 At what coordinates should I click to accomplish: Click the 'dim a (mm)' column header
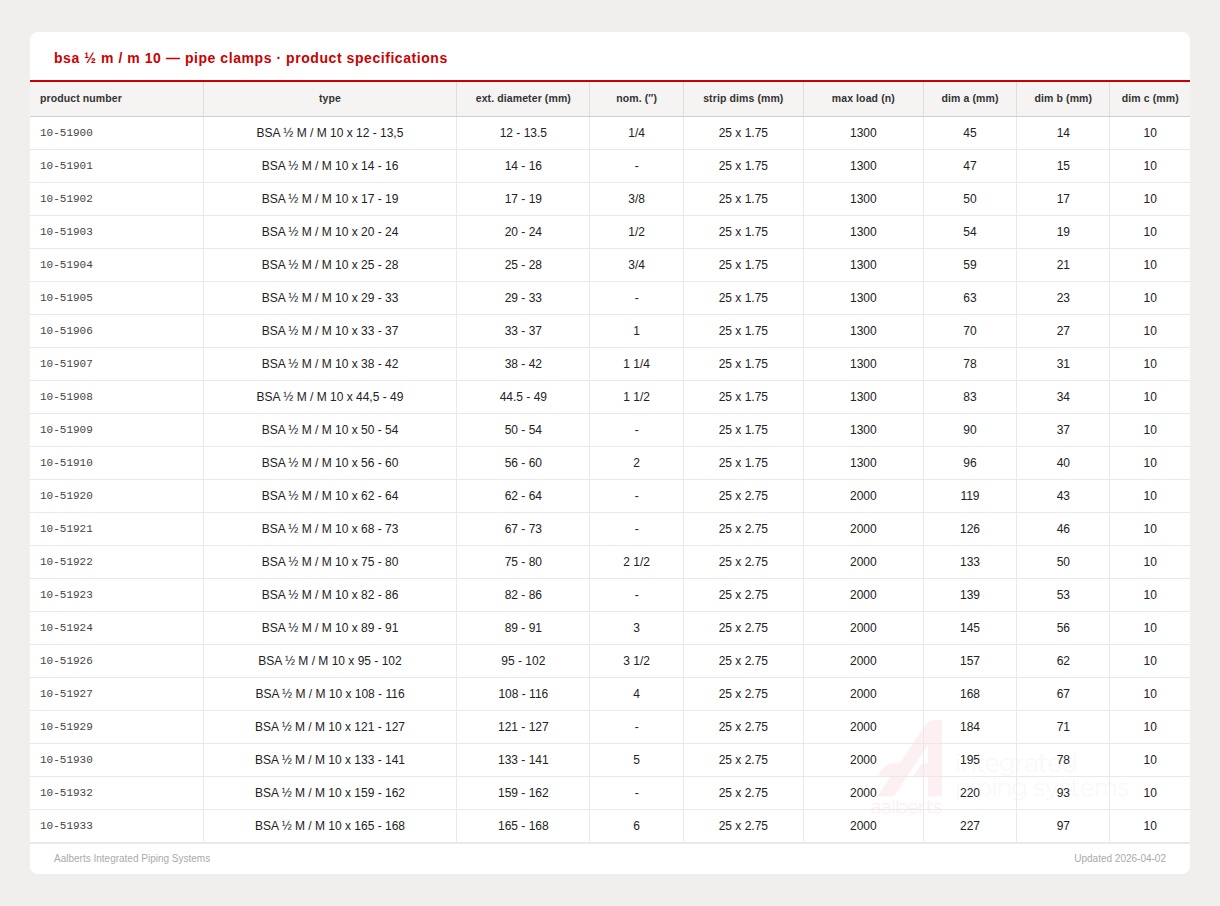pos(969,99)
